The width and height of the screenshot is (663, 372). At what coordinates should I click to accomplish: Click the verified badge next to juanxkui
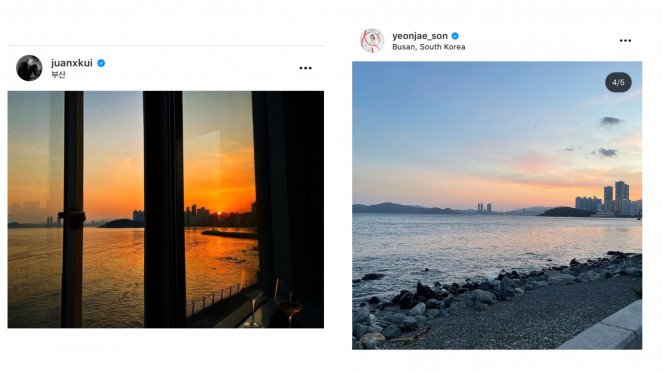click(x=101, y=63)
